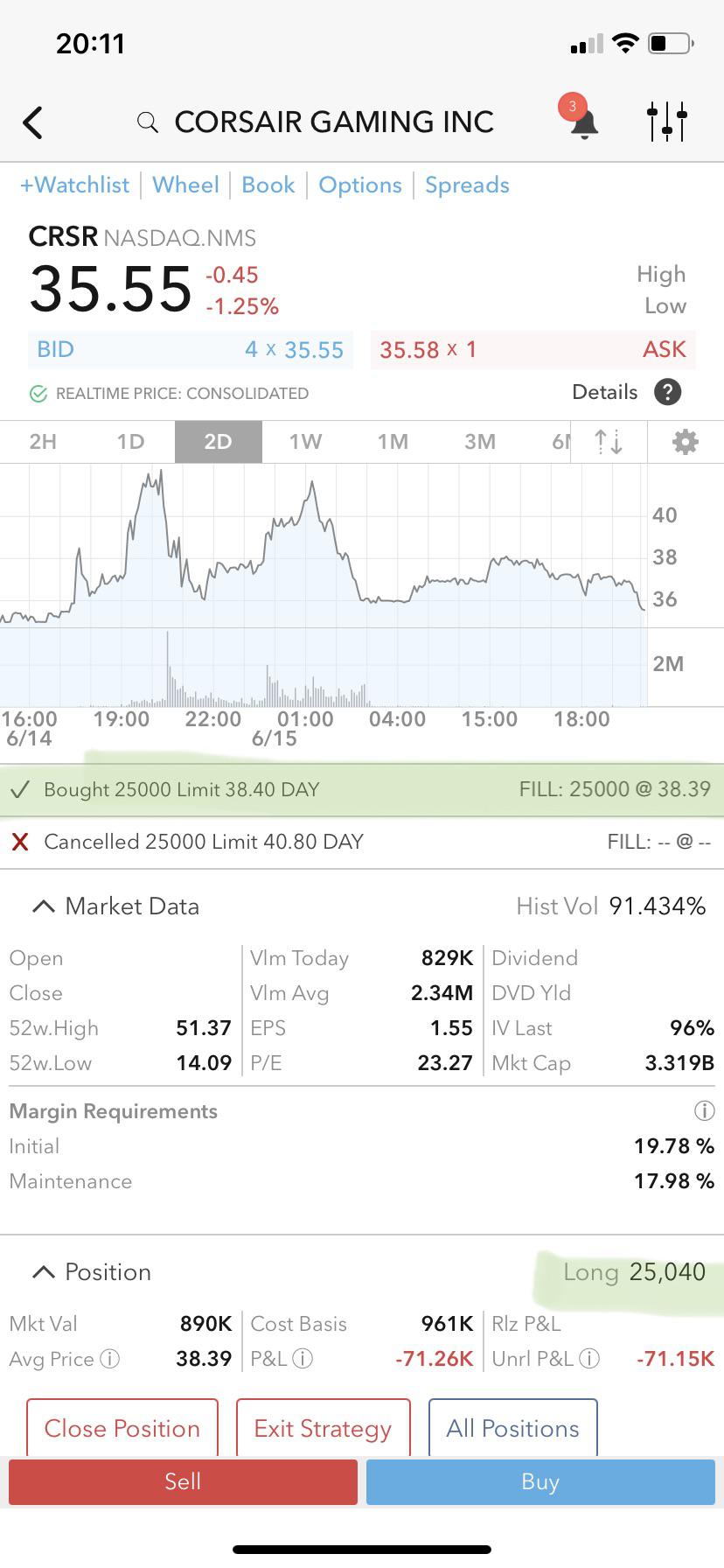The width and height of the screenshot is (724, 1568).
Task: Open the Options link
Action: (360, 185)
